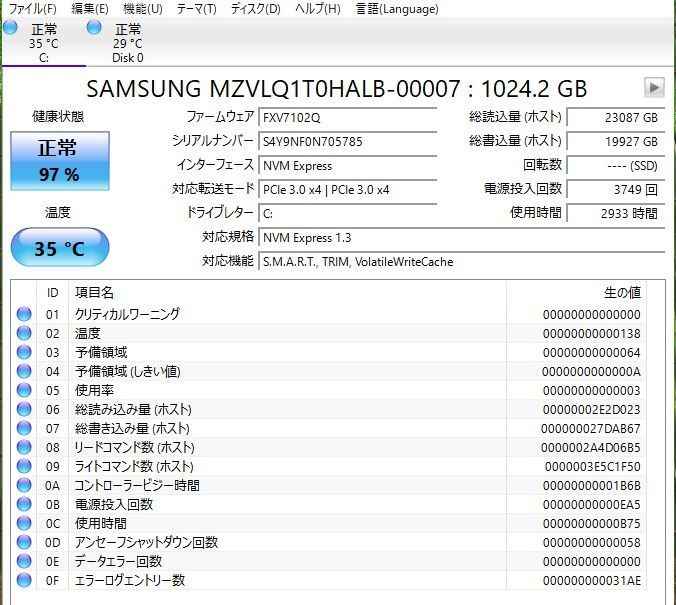Screen dimensions: 676x605
Task: Click the Disk 0 status orb in the top bar
Action: (x=94, y=28)
